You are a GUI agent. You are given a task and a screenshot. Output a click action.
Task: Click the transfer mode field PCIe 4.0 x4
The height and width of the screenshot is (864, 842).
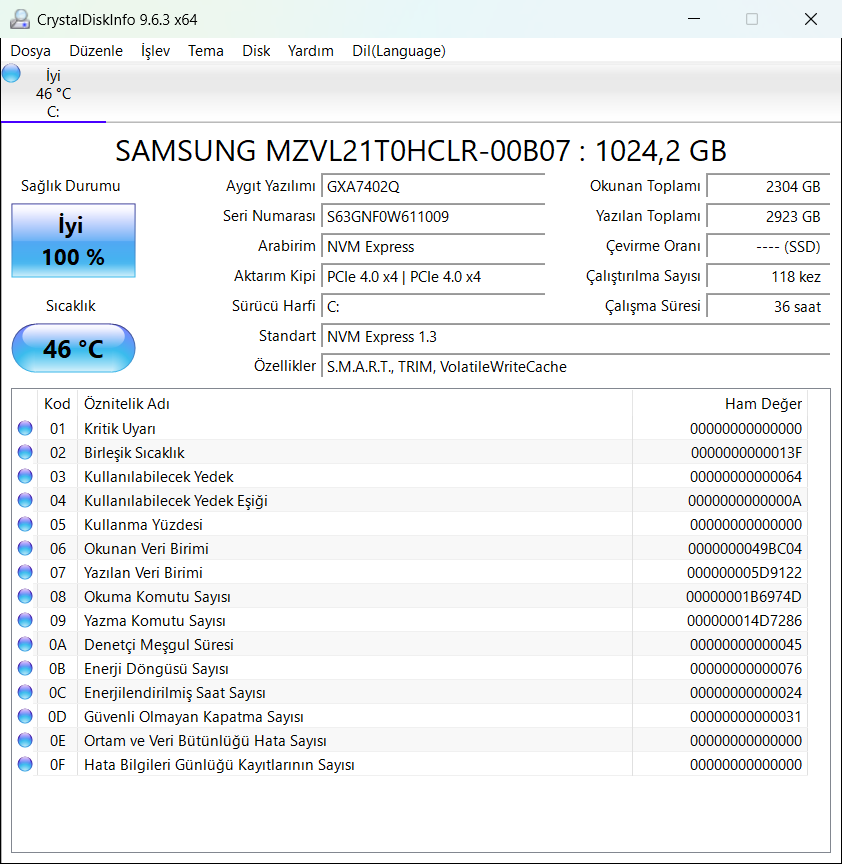tap(433, 277)
